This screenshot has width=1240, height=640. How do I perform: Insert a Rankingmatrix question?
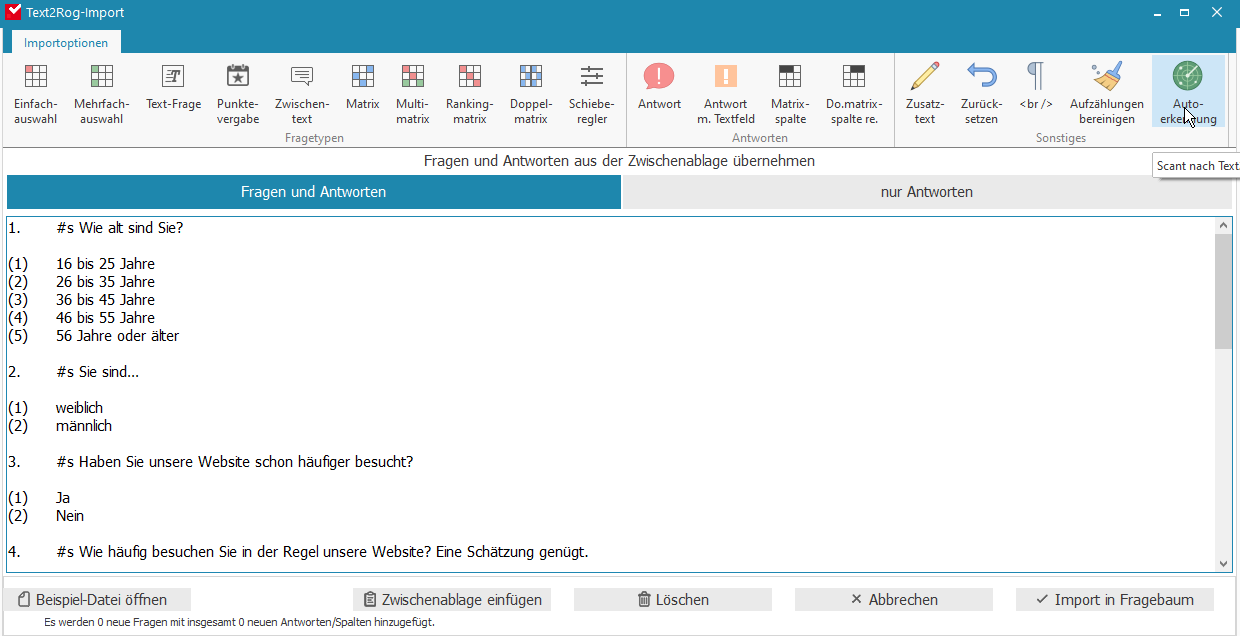click(x=470, y=90)
